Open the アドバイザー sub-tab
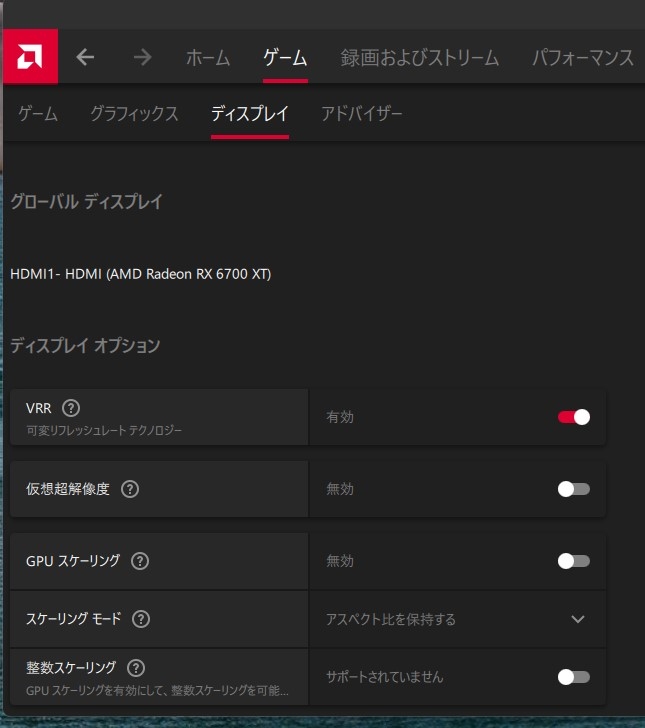This screenshot has width=645, height=728. [x=362, y=114]
